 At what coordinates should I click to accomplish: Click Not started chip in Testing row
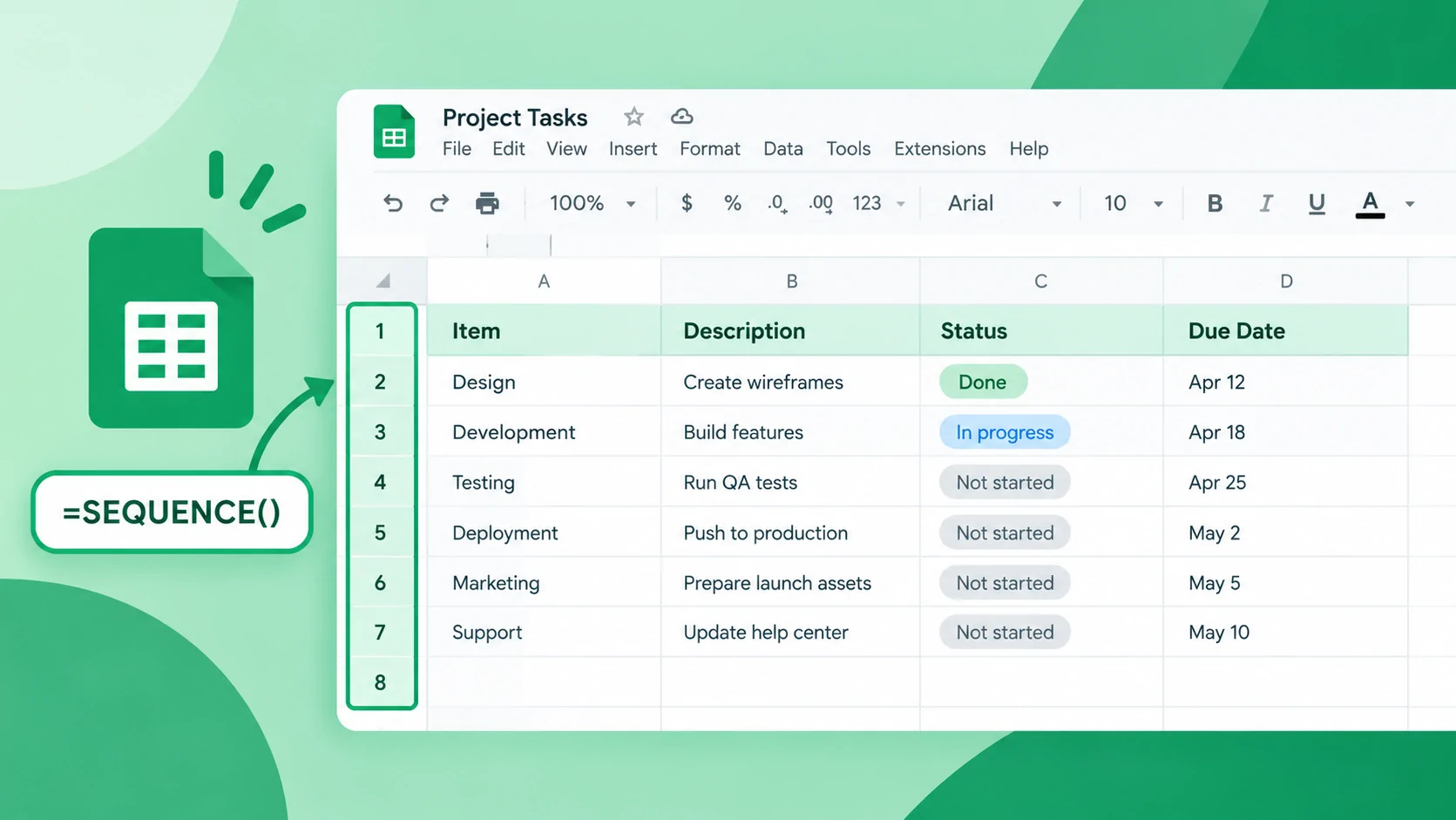coord(1005,482)
